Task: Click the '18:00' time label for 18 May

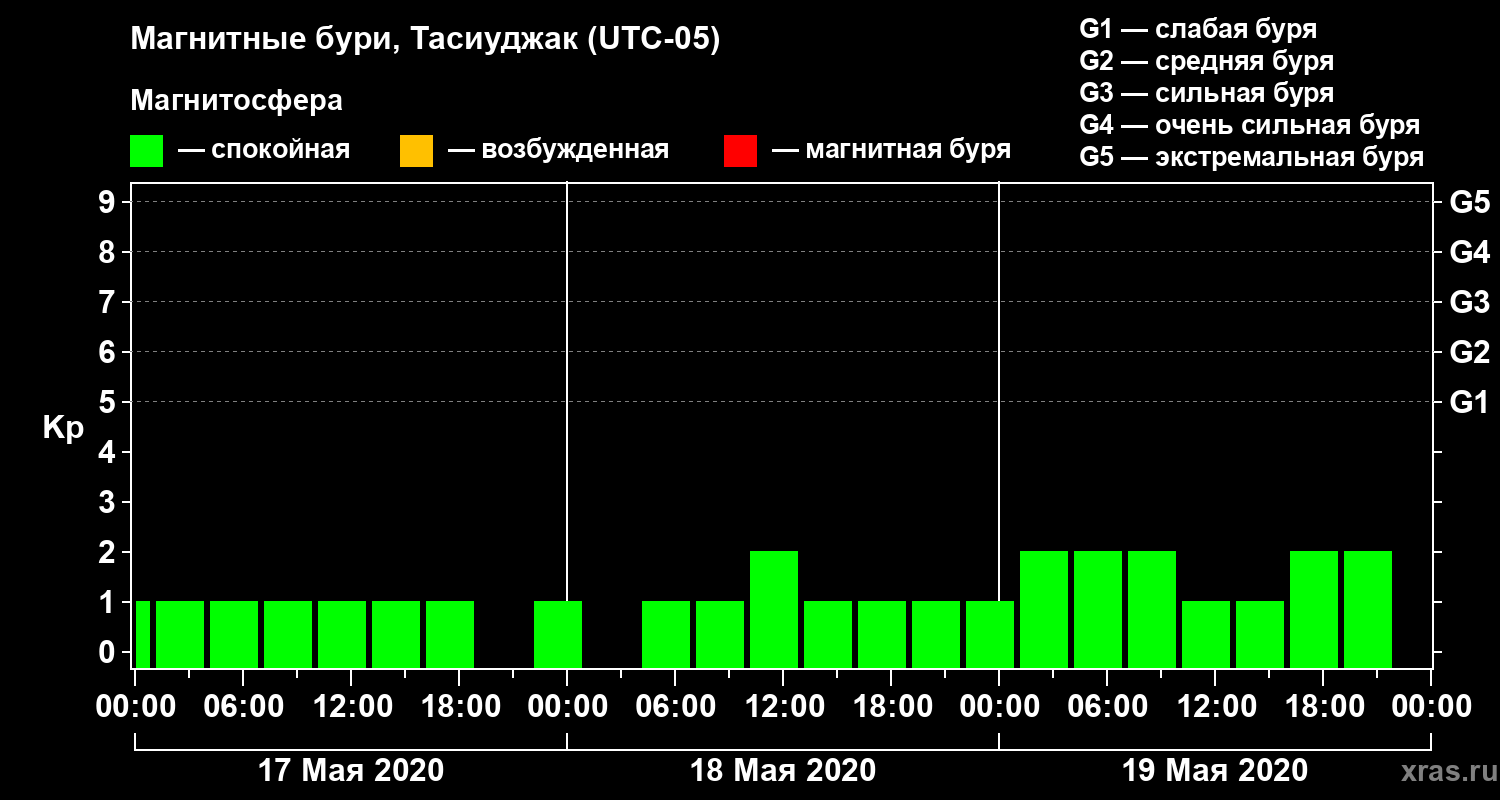Action: [x=891, y=707]
